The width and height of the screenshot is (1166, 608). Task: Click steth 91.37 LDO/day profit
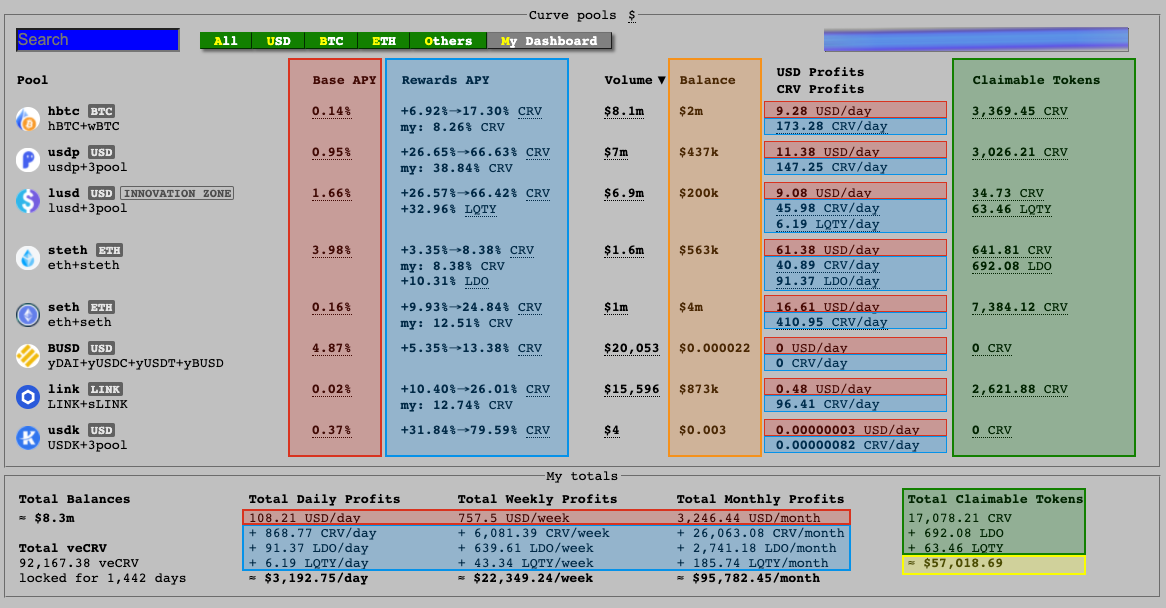[x=828, y=281]
